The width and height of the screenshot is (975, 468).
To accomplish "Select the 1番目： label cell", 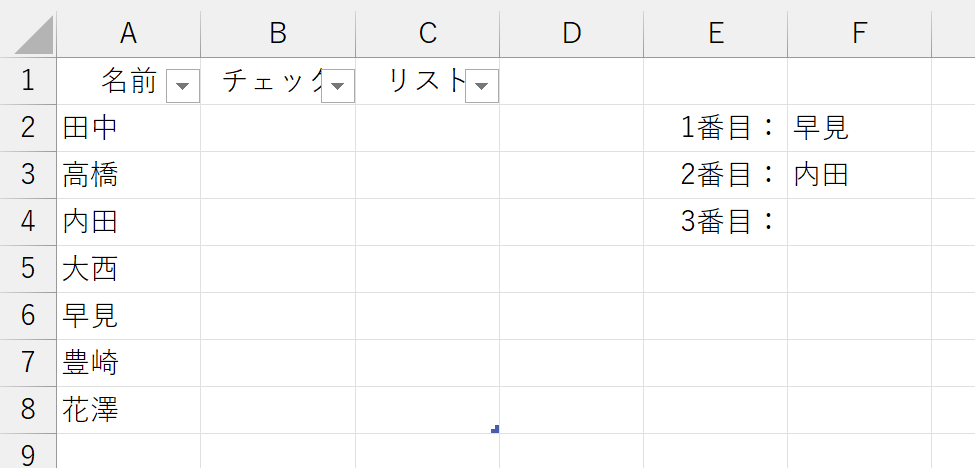I will coord(715,128).
